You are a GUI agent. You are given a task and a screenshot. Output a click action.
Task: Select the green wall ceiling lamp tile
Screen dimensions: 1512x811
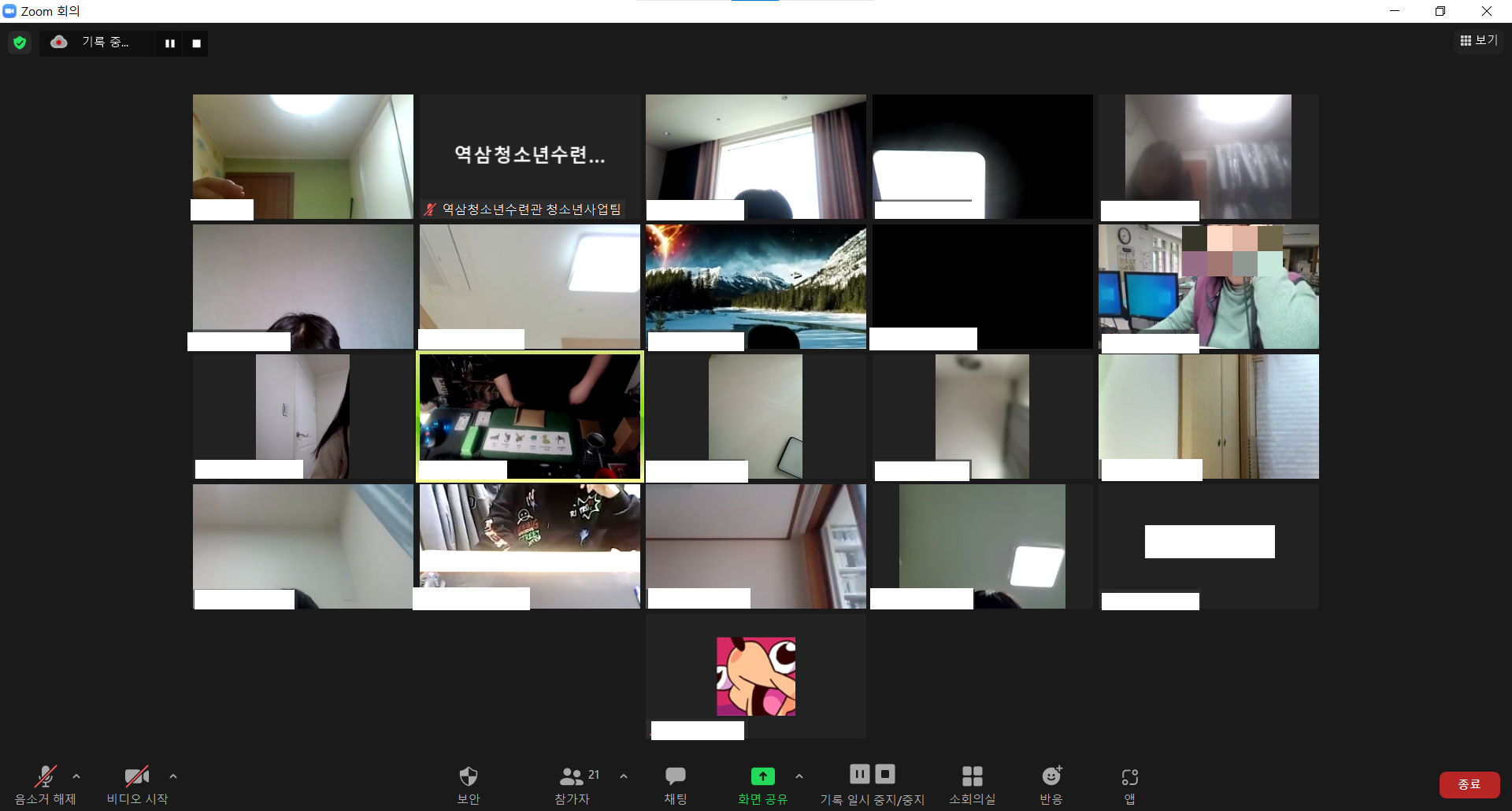[x=983, y=546]
